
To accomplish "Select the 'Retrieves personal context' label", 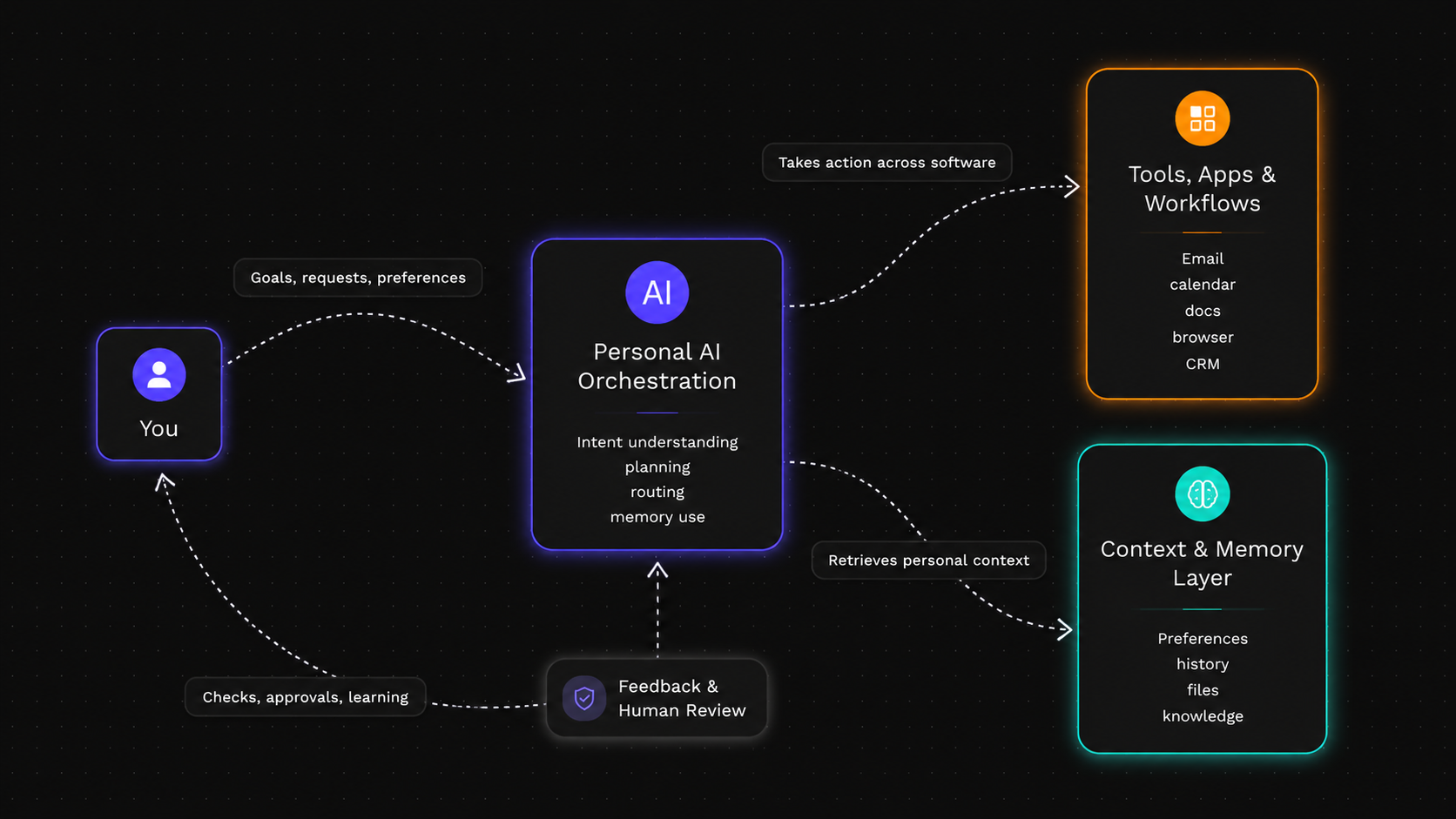I will pyautogui.click(x=928, y=561).
